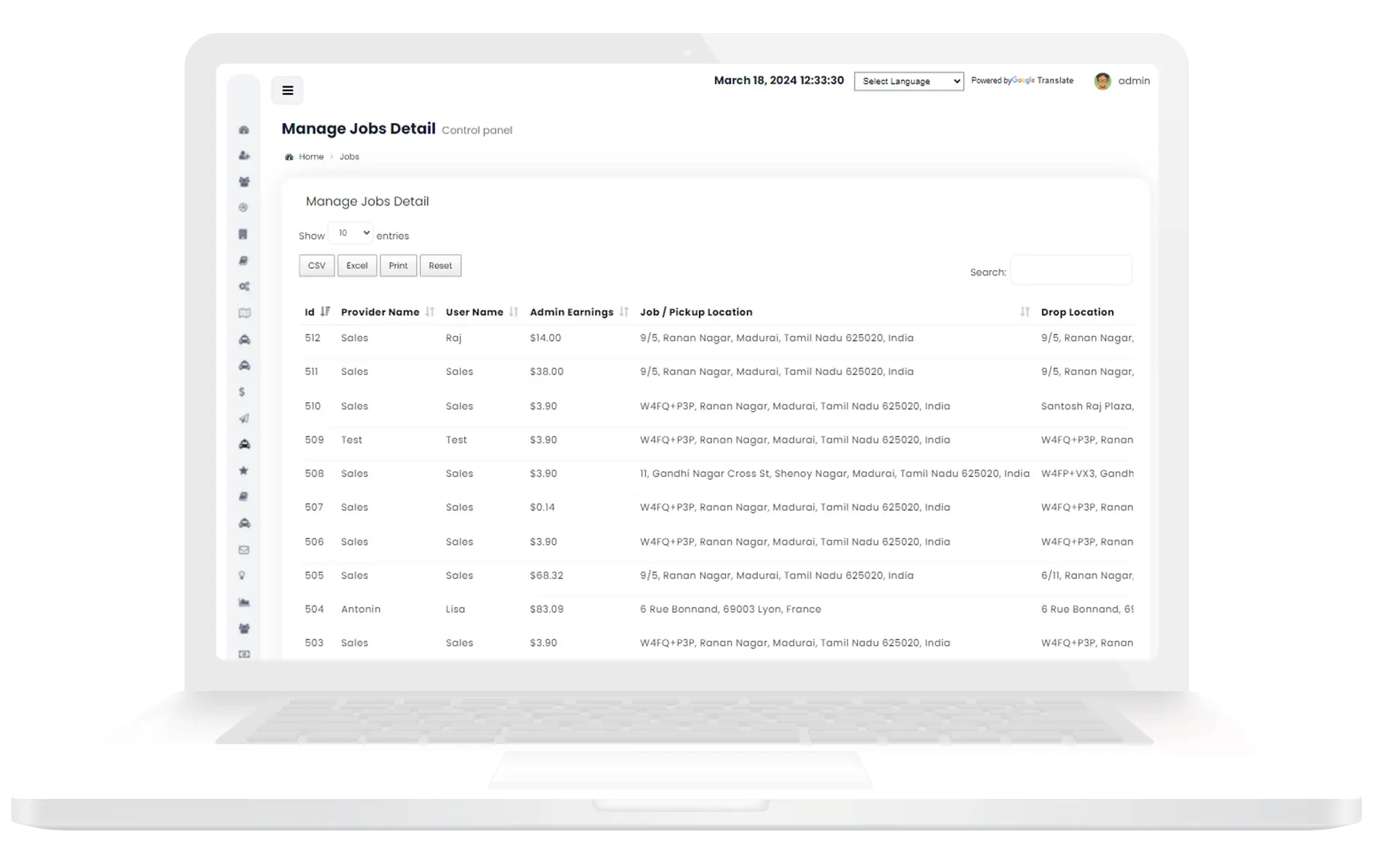Click into the Search input field
Screen dimensions: 1373x868
click(x=1071, y=270)
